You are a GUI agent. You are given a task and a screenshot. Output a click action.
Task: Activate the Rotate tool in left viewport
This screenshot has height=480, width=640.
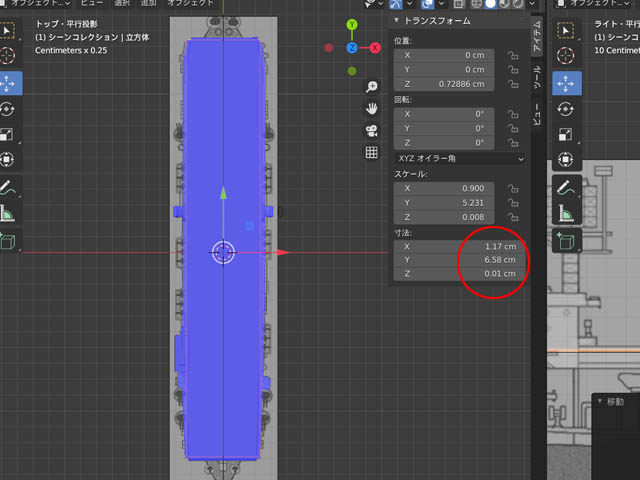(7, 109)
